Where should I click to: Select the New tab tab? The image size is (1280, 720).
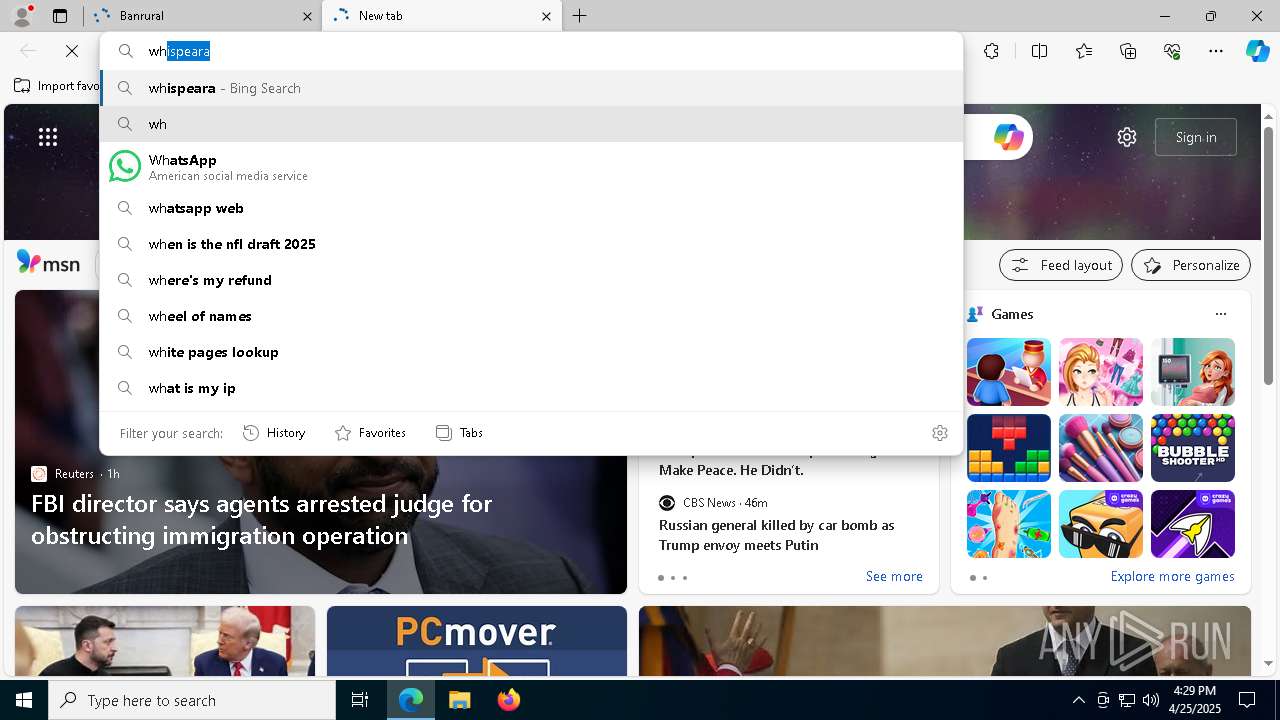440,16
